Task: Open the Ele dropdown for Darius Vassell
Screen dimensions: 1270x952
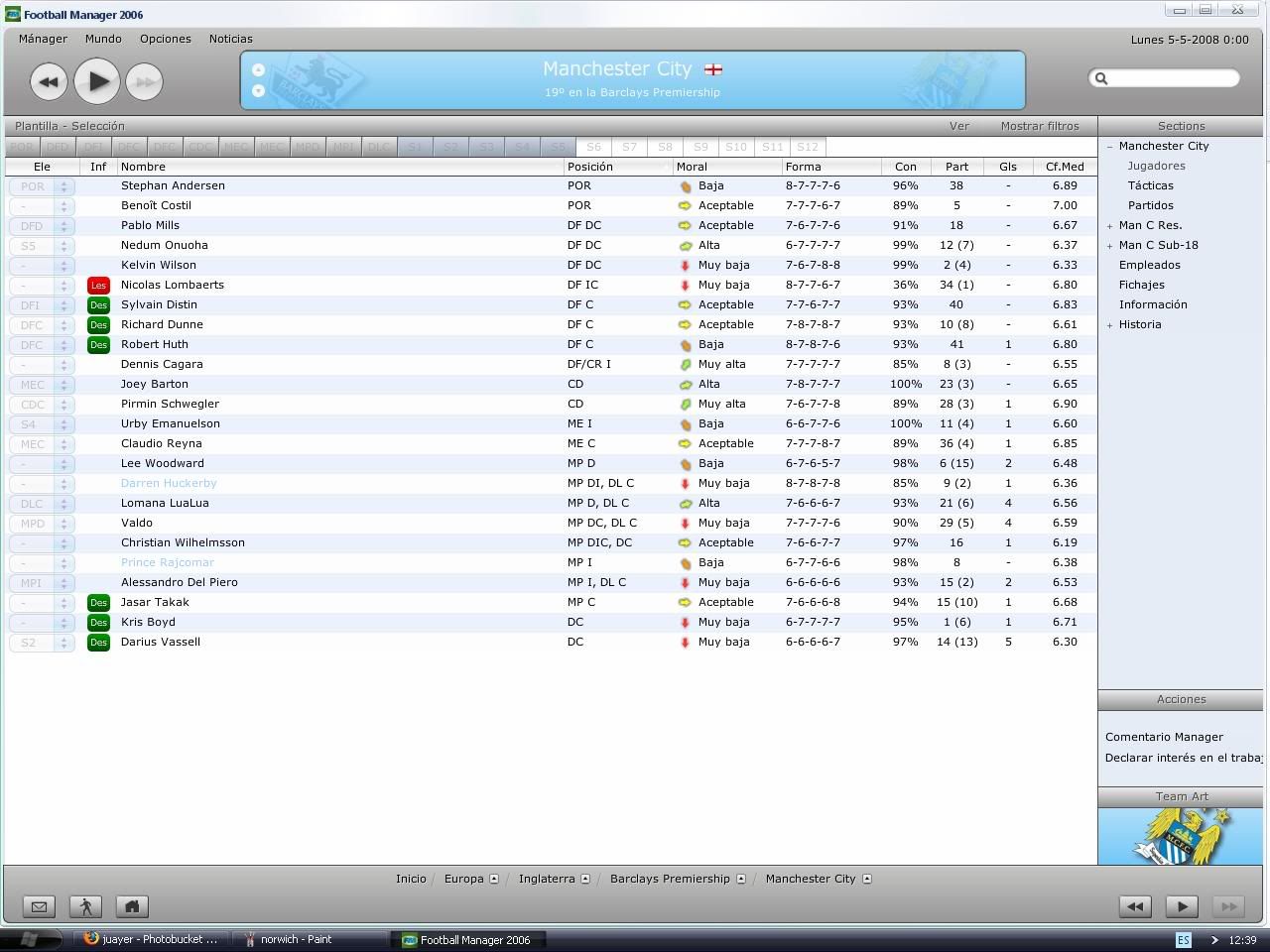Action: (x=63, y=643)
